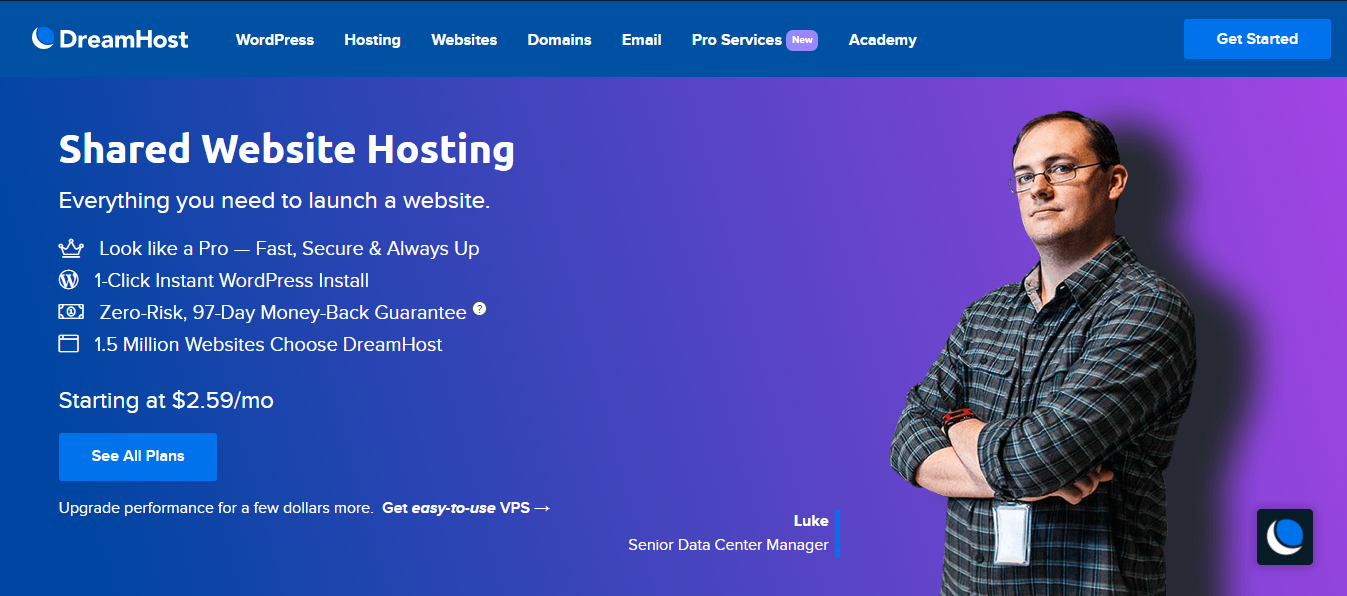Click the Luke name caption
The image size is (1347, 596).
coord(811,521)
